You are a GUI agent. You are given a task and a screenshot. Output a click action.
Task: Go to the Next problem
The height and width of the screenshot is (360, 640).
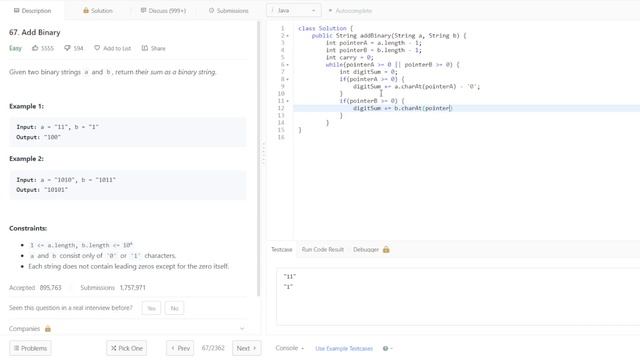point(247,348)
